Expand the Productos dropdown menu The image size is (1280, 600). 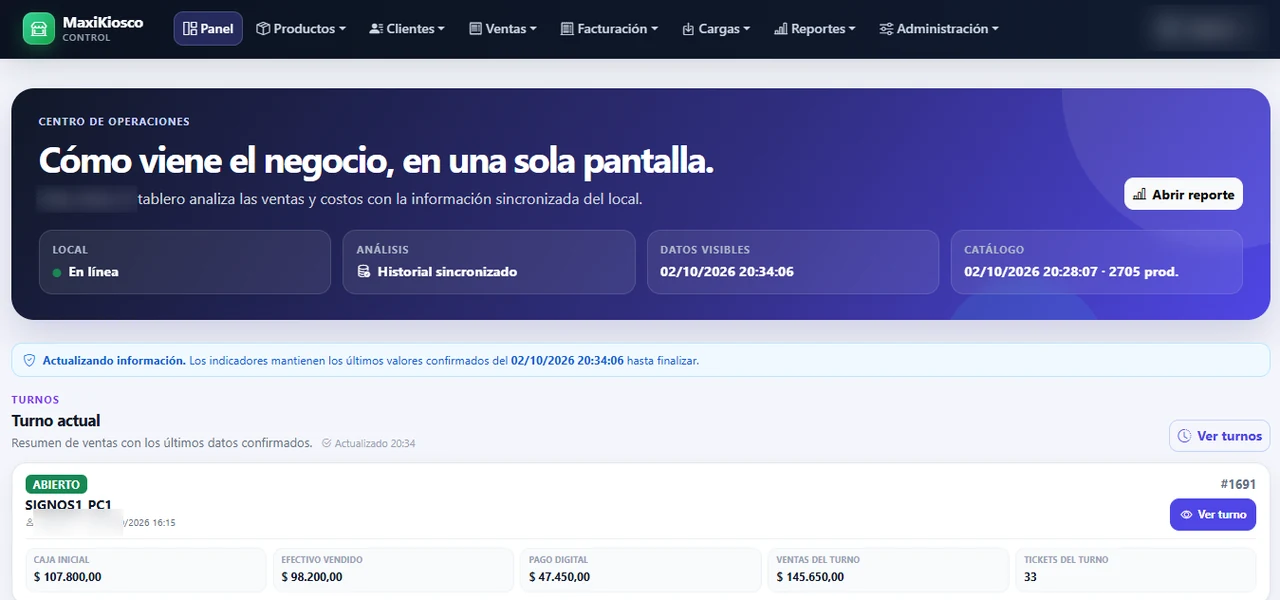(301, 29)
